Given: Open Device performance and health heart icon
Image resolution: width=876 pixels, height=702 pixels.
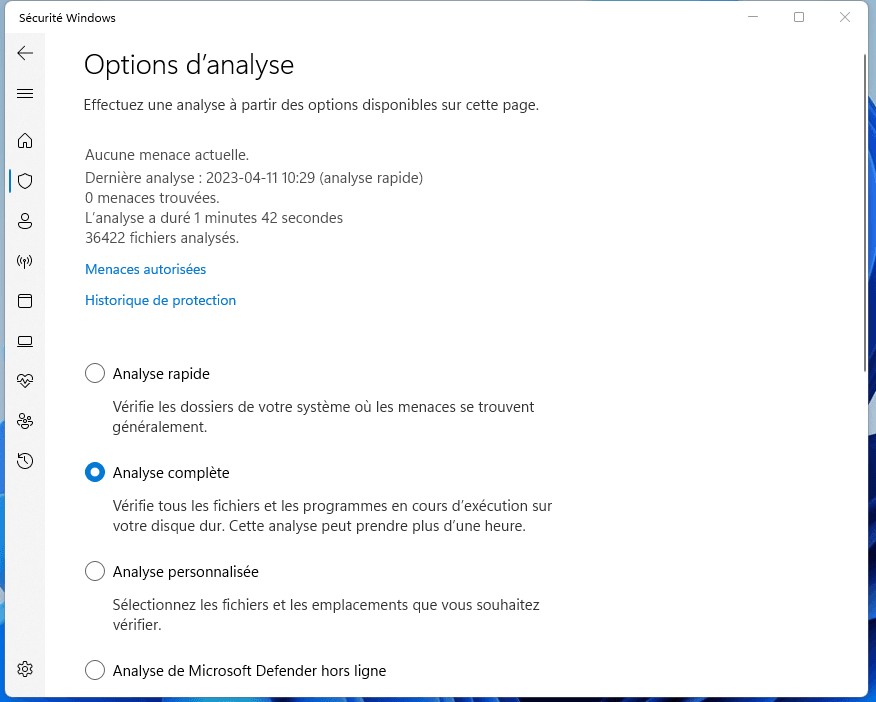Looking at the screenshot, I should [x=25, y=381].
